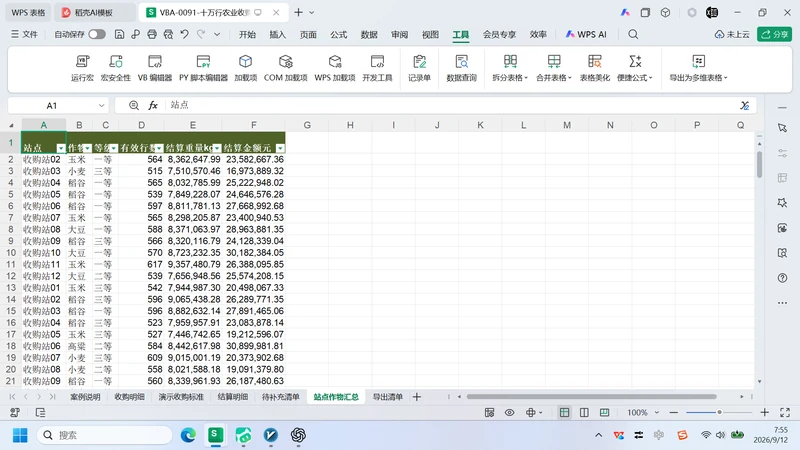Toggle the 自动保存 switch
800x450 pixels.
point(97,34)
